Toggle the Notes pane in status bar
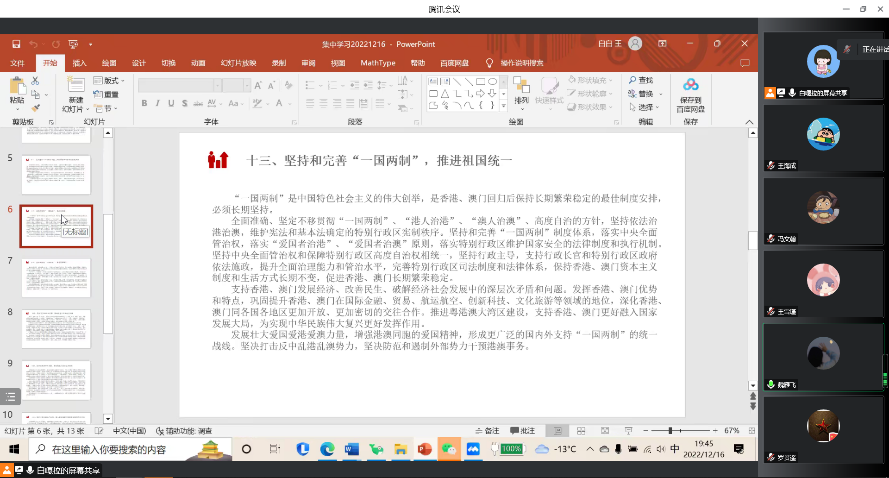This screenshot has height=478, width=889. [x=490, y=430]
